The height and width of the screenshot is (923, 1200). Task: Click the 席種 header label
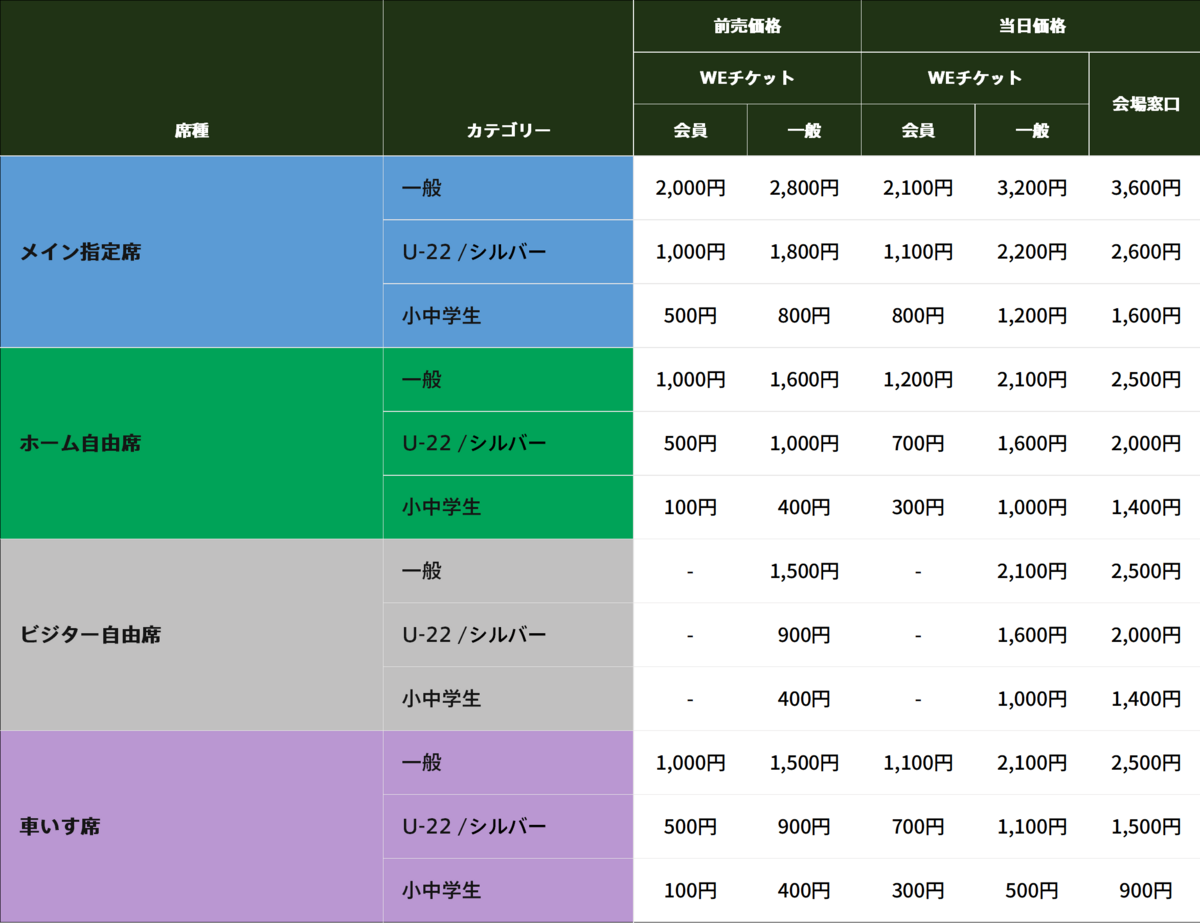191,130
